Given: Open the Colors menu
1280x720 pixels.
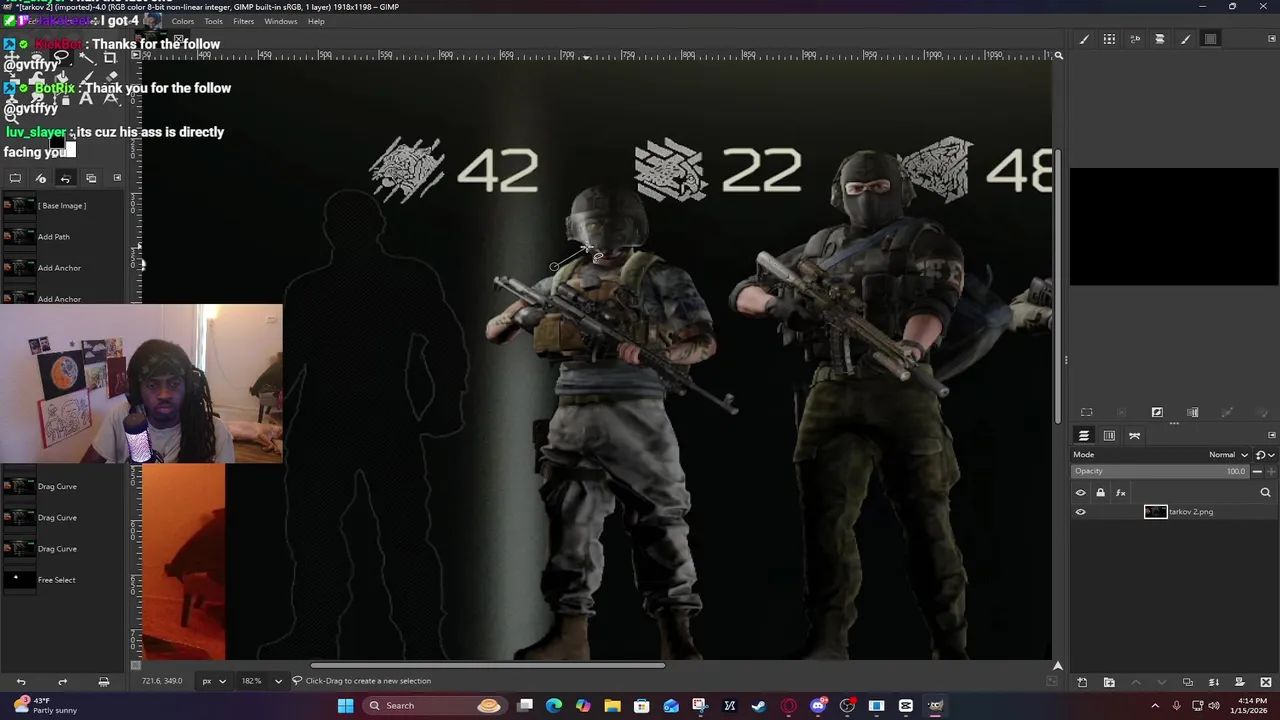Looking at the screenshot, I should (x=183, y=21).
